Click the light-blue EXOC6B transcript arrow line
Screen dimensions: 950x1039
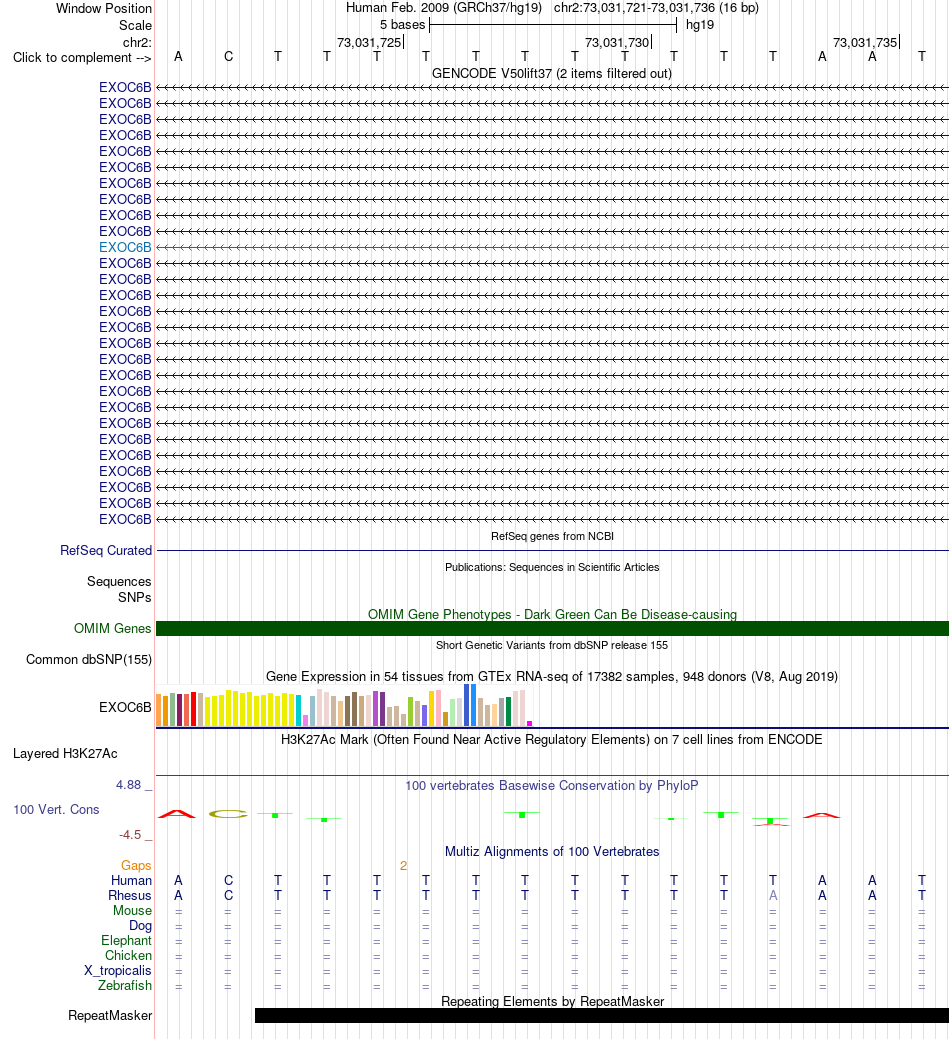click(552, 247)
